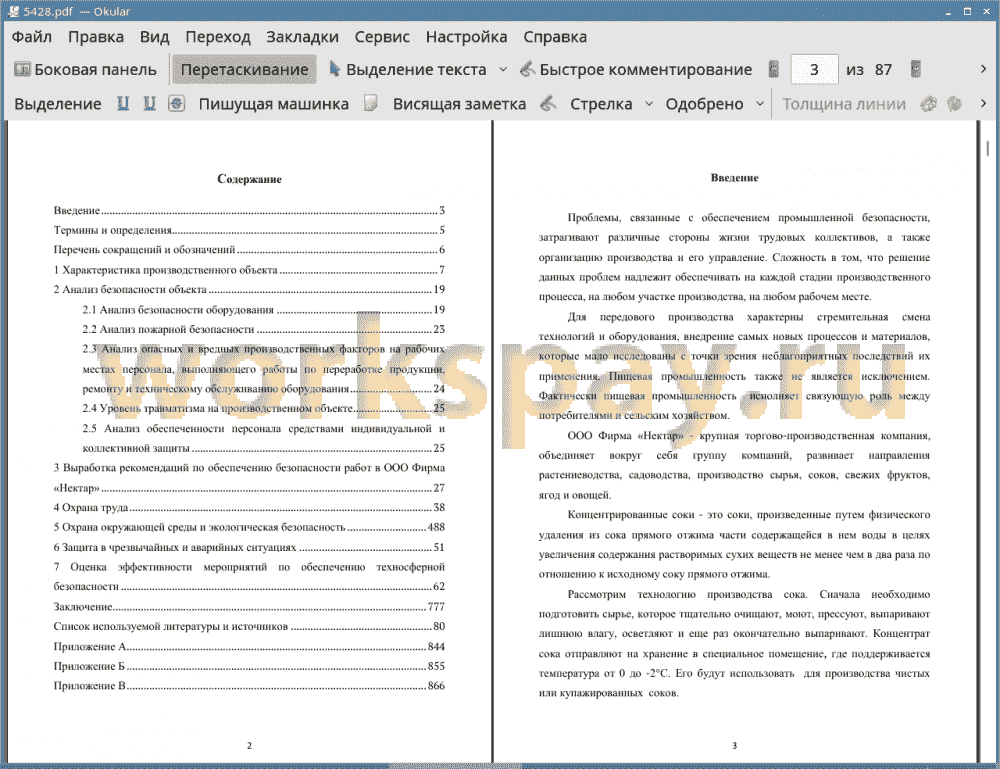Select the Одобрено stamp tool
The width and height of the screenshot is (1000, 769).
(x=704, y=104)
